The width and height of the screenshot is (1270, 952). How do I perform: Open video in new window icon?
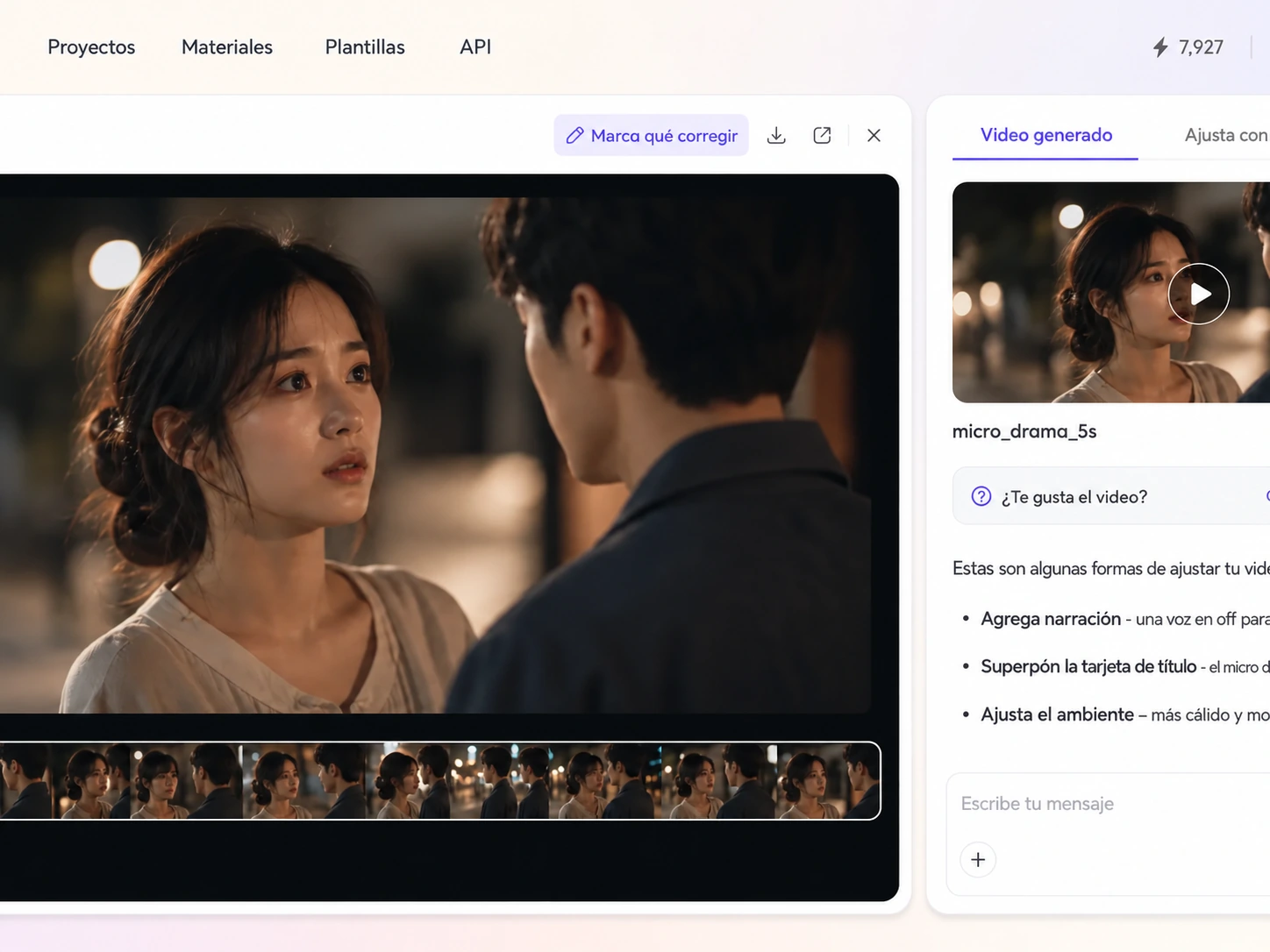pyautogui.click(x=822, y=135)
